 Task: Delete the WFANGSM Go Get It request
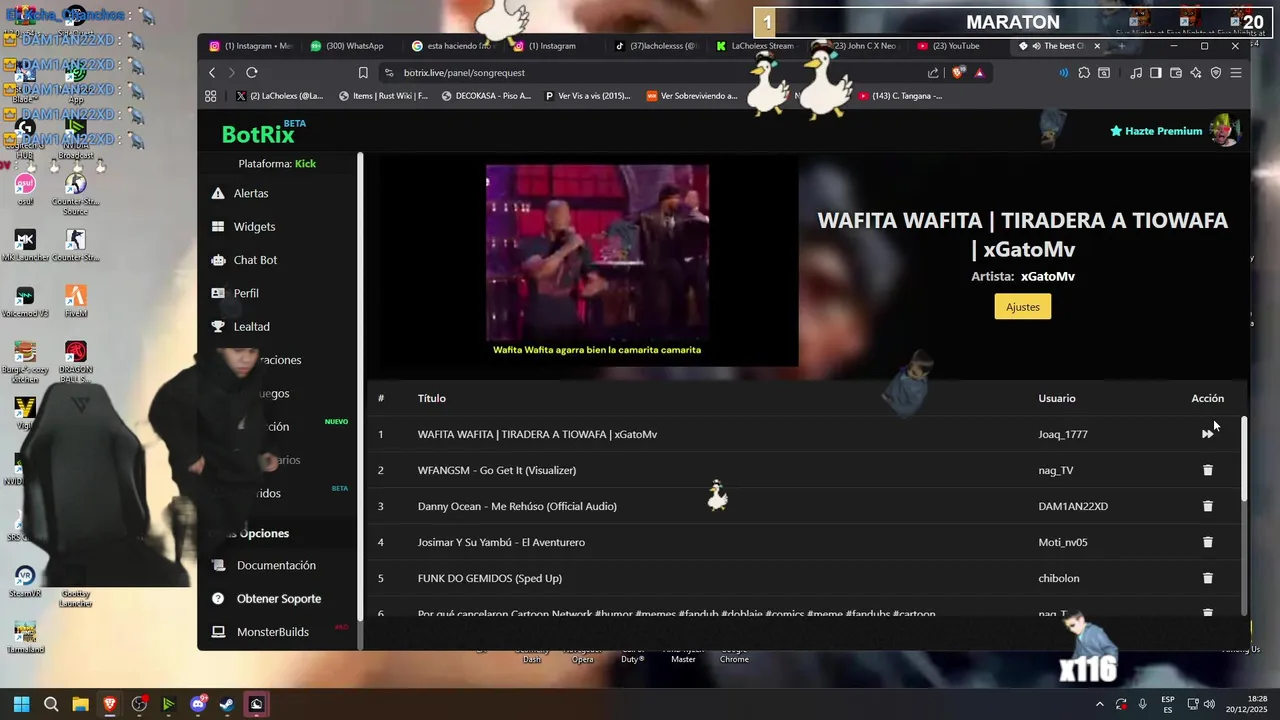1207,470
